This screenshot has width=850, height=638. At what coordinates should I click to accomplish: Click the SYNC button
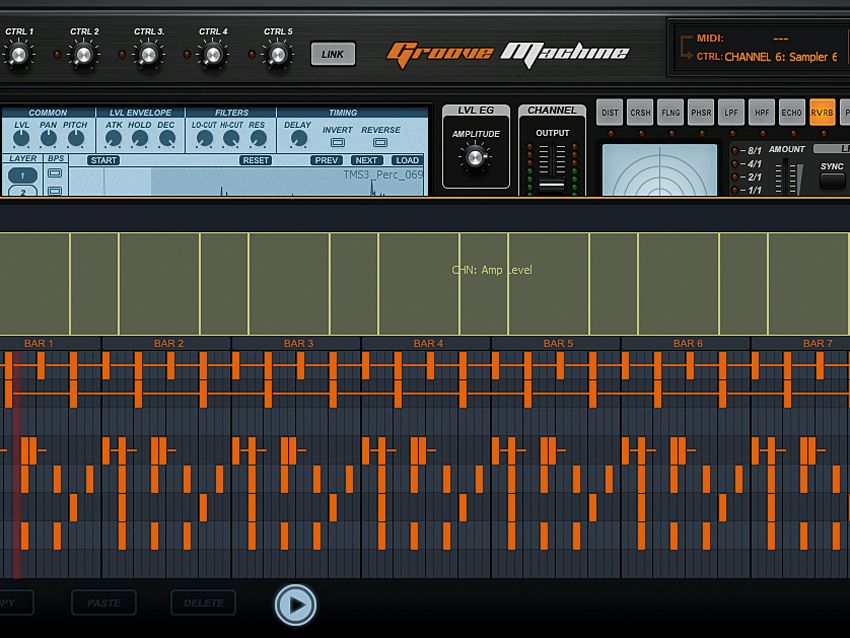coord(832,181)
